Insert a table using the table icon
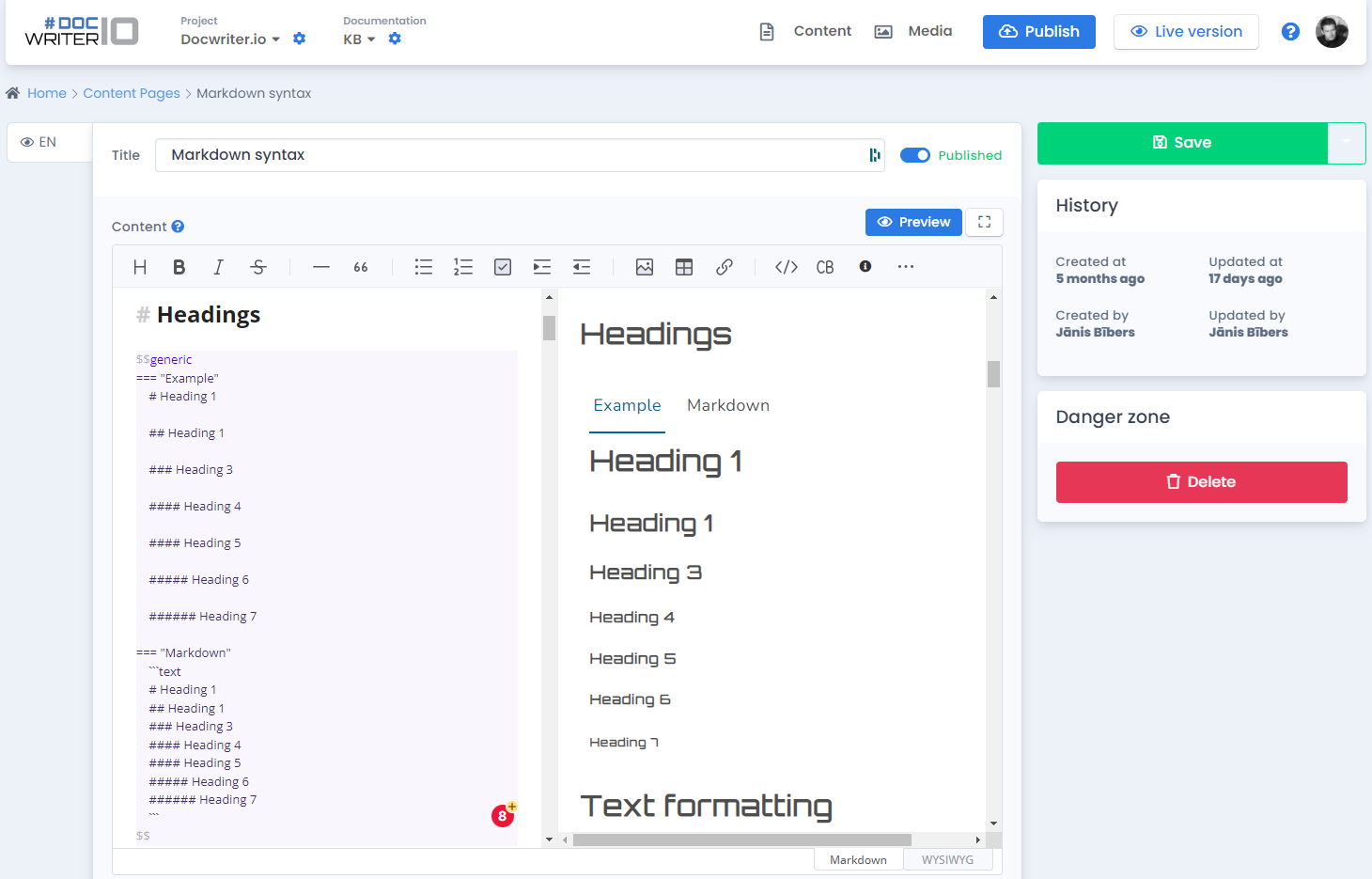 (683, 267)
